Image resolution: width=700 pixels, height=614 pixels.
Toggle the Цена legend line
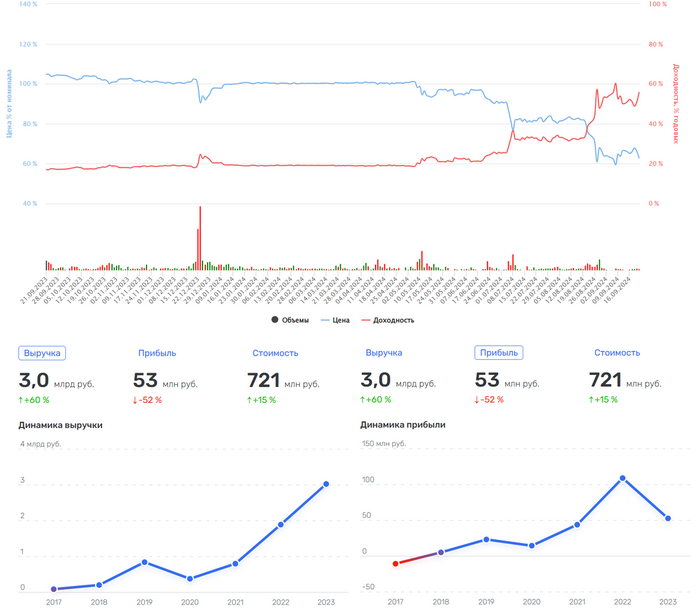[x=325, y=320]
